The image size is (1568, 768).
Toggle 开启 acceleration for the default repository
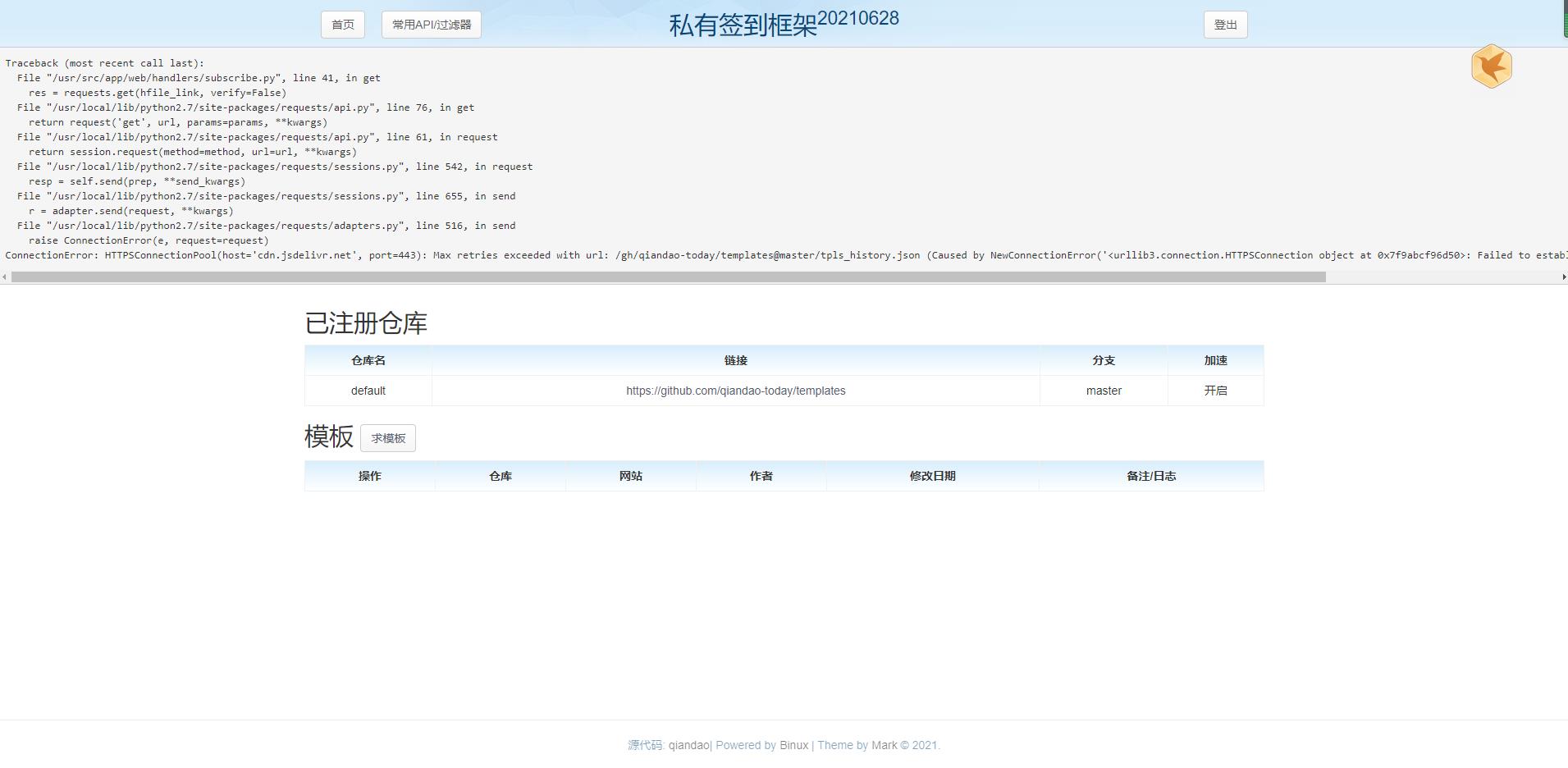[x=1215, y=391]
